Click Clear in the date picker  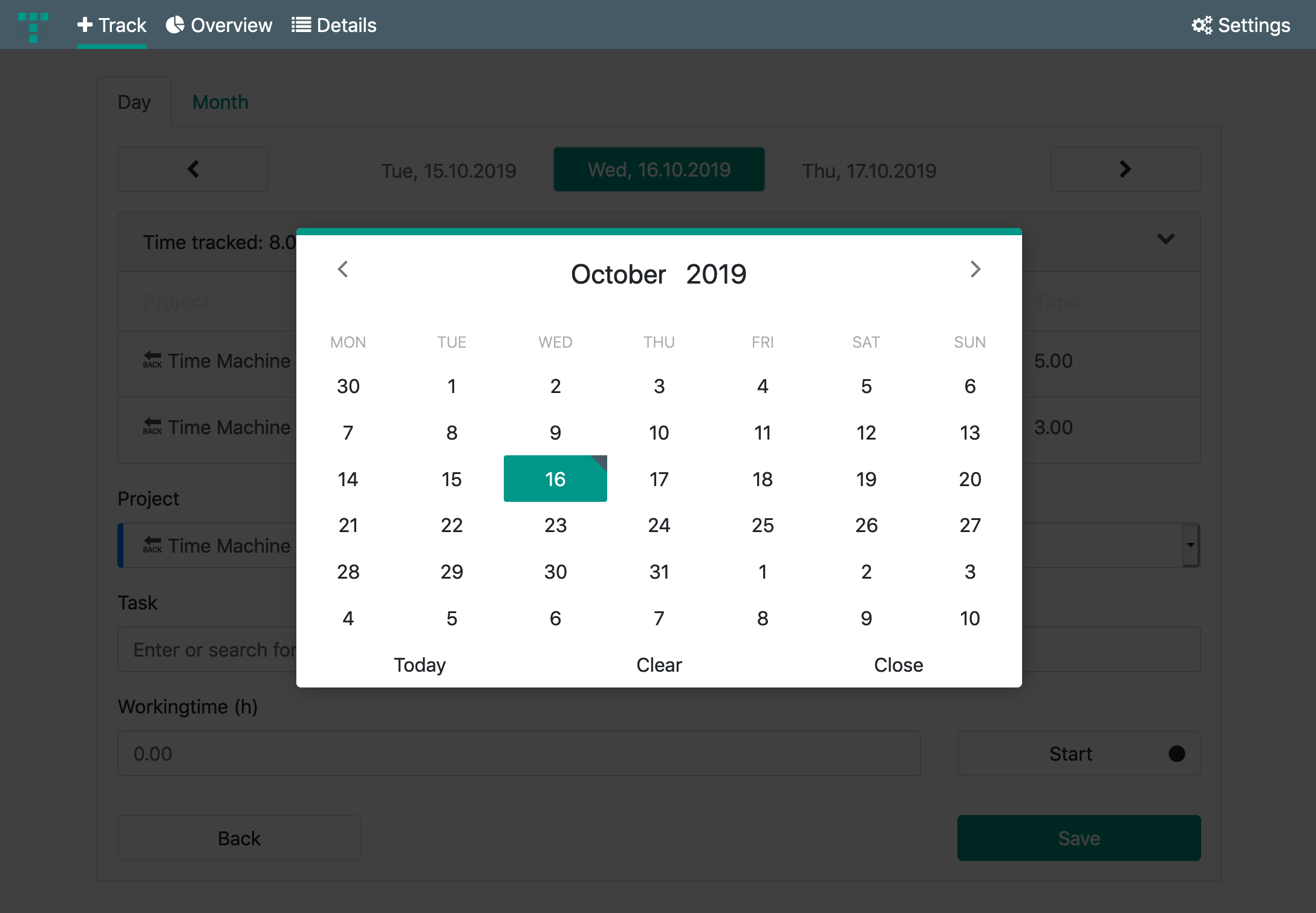659,665
